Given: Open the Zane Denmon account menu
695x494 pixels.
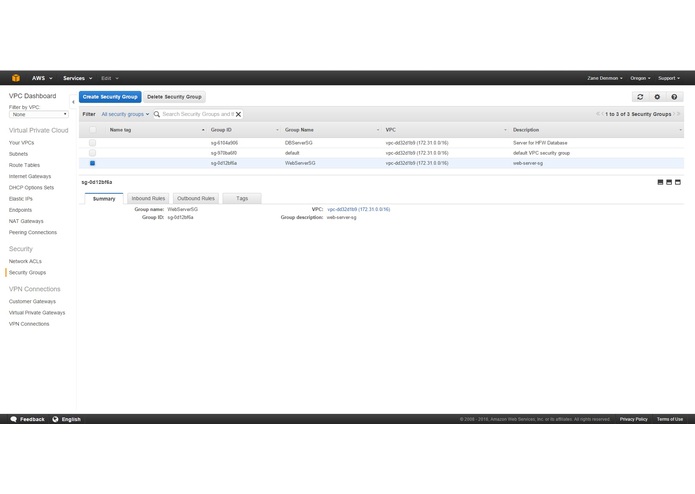Looking at the screenshot, I should [x=605, y=78].
